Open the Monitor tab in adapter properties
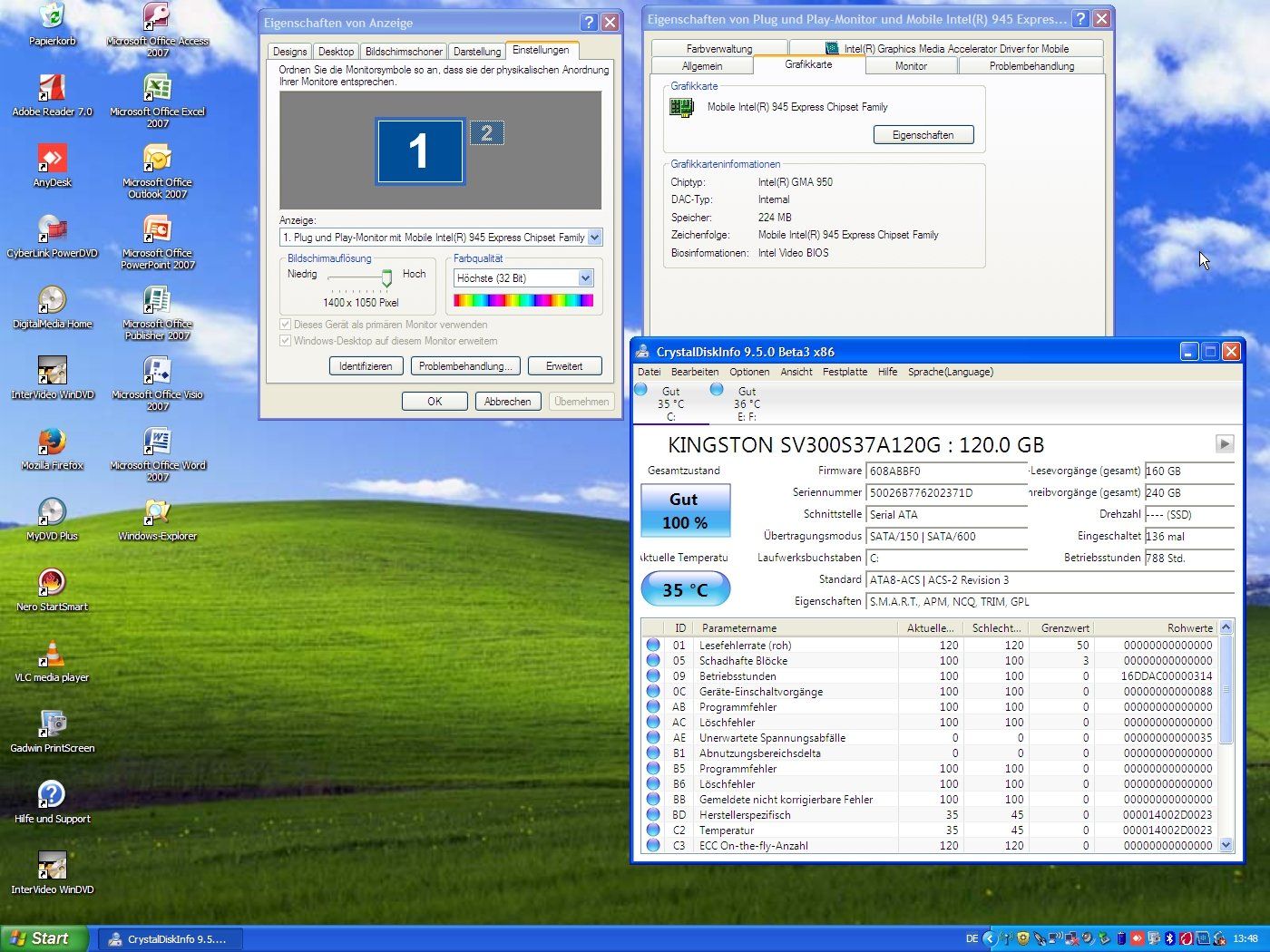 click(x=911, y=66)
